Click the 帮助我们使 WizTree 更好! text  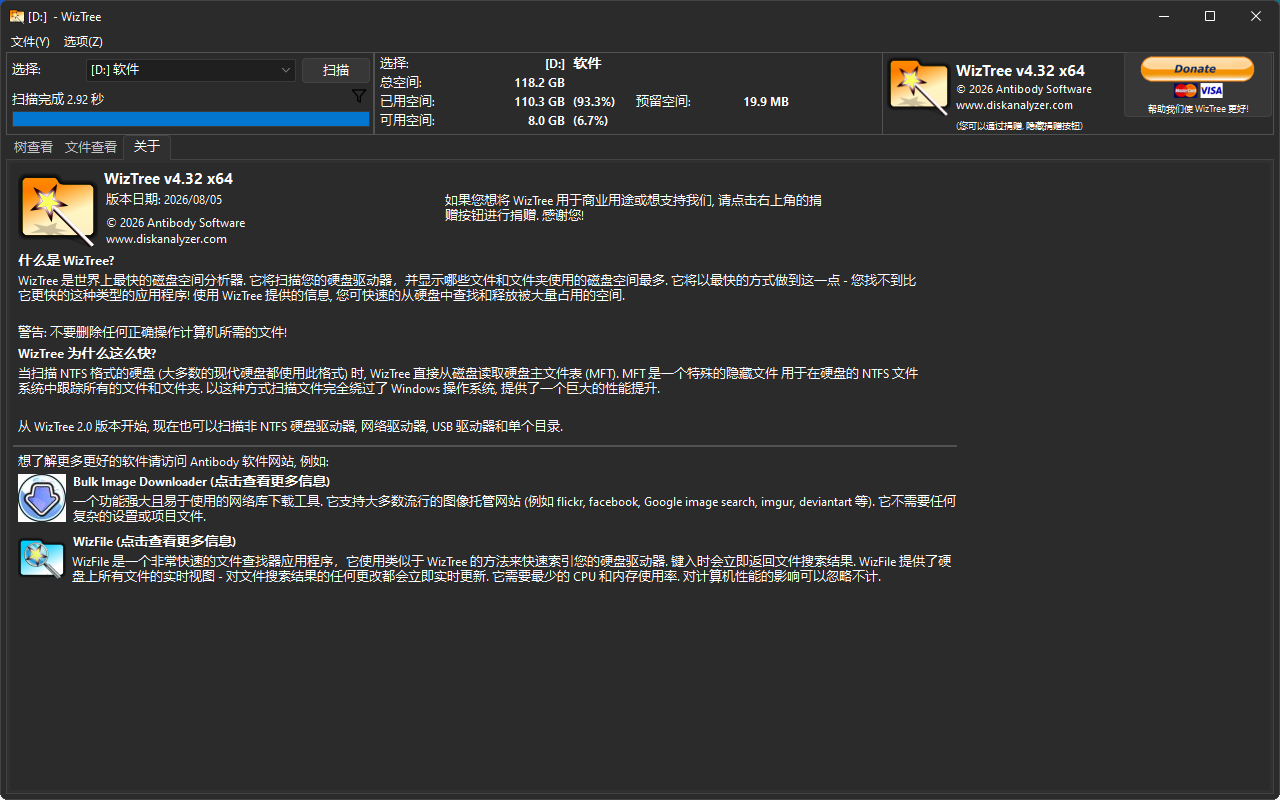(x=1197, y=108)
